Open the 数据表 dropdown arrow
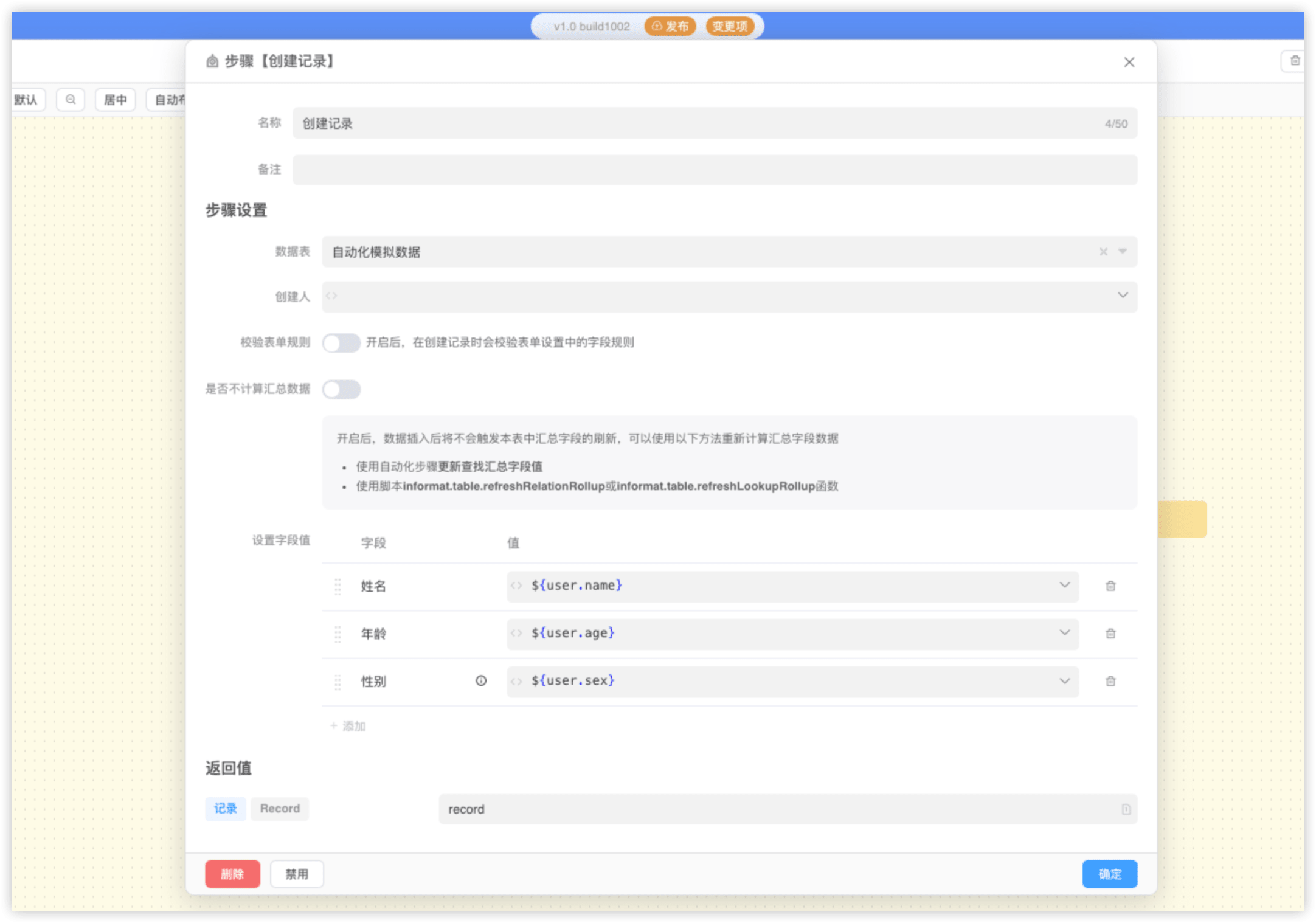The width and height of the screenshot is (1316, 923). [1123, 252]
